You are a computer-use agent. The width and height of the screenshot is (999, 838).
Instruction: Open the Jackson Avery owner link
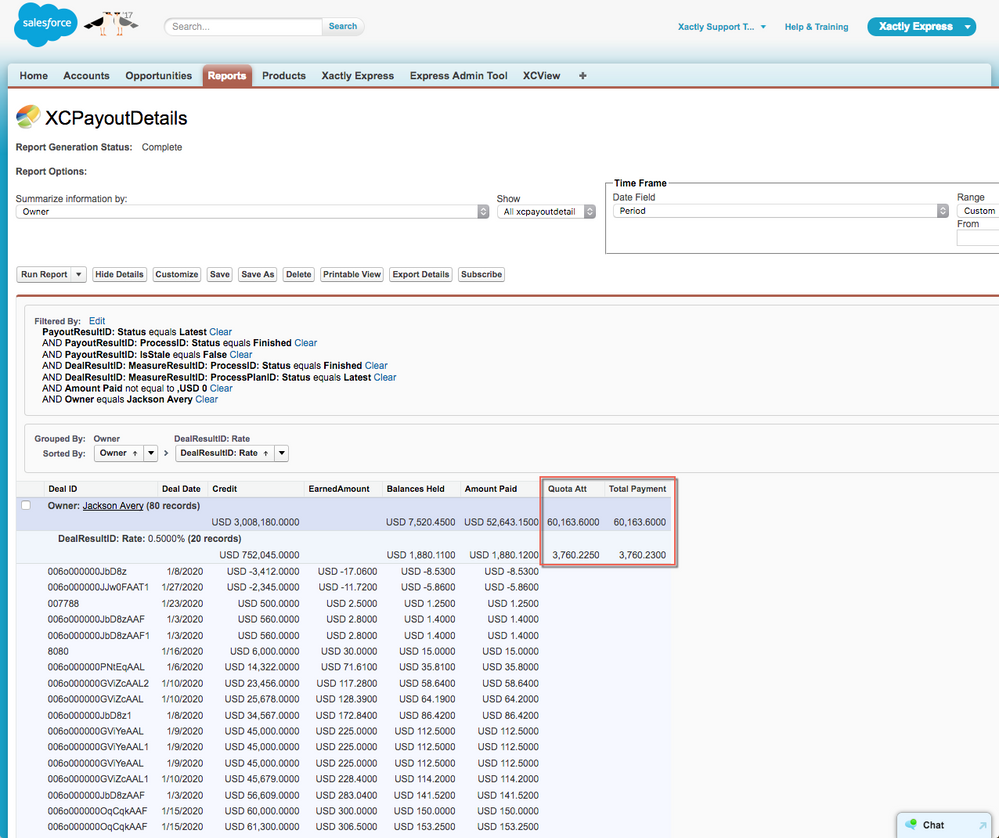113,506
